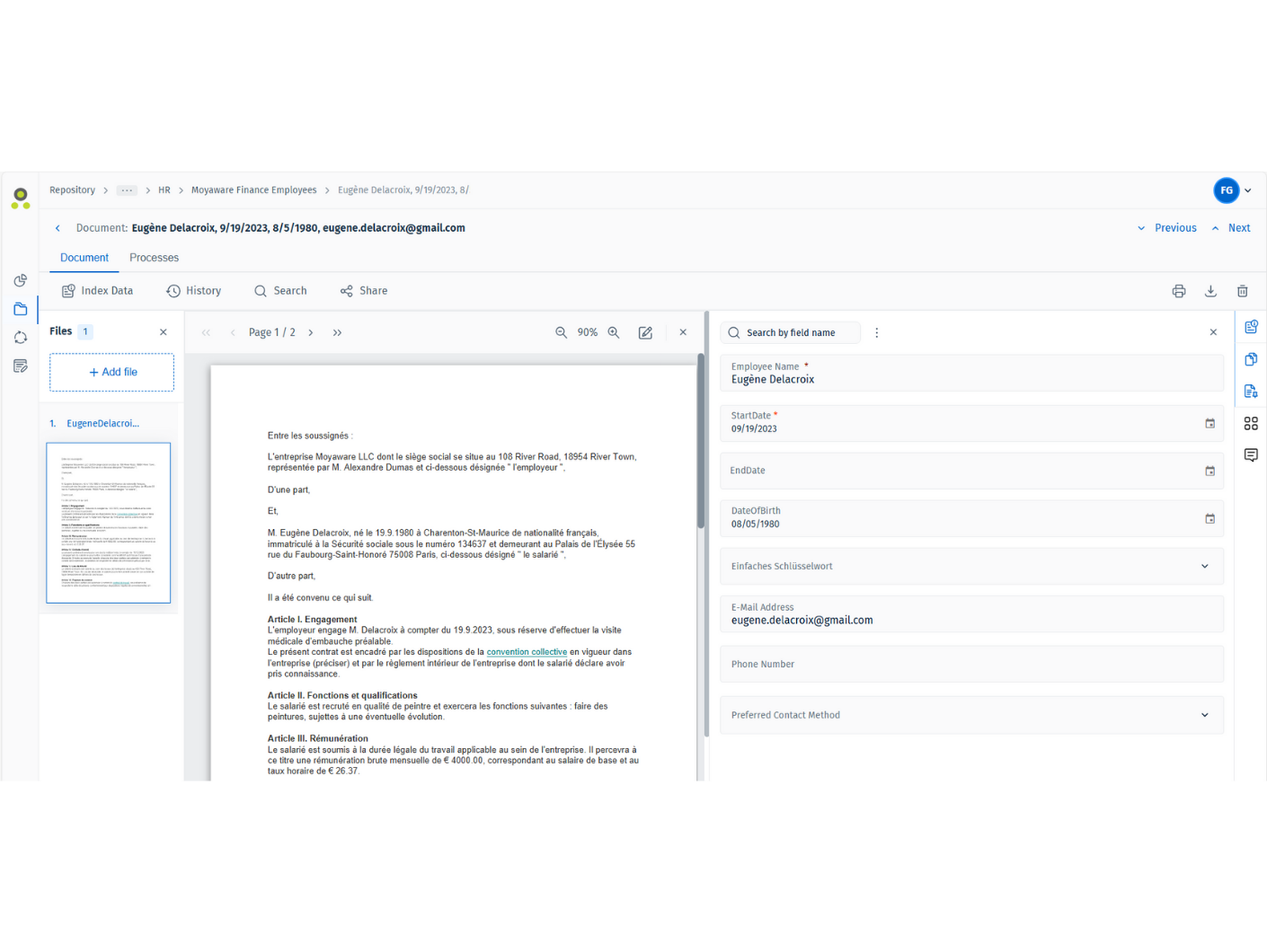Open the tasks icon in the left sidebar

click(20, 366)
